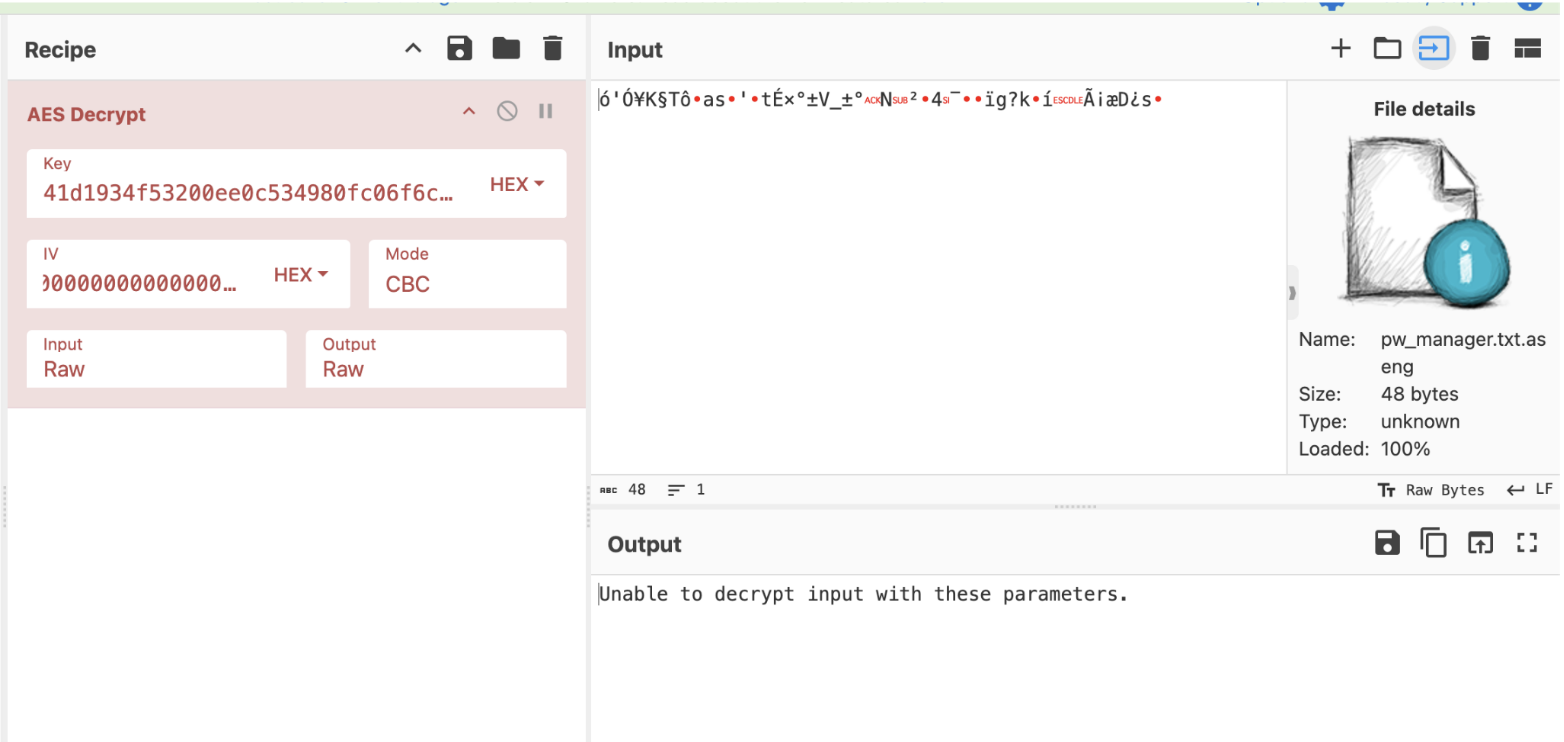Viewport: 1564px width, 742px height.
Task: Clear the recipe with trash icon
Action: 553,49
